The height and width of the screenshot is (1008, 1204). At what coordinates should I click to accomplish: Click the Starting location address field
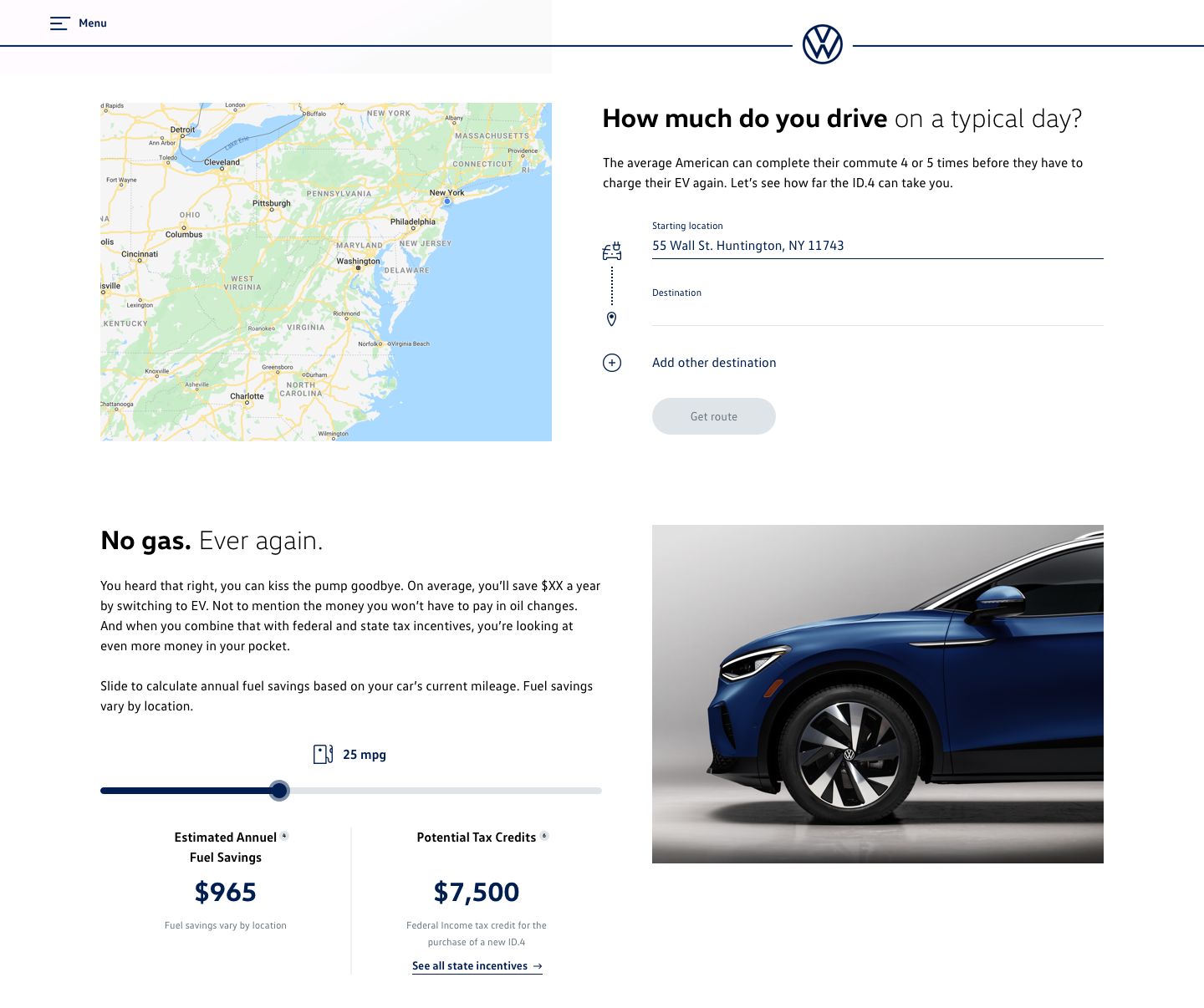tap(878, 246)
